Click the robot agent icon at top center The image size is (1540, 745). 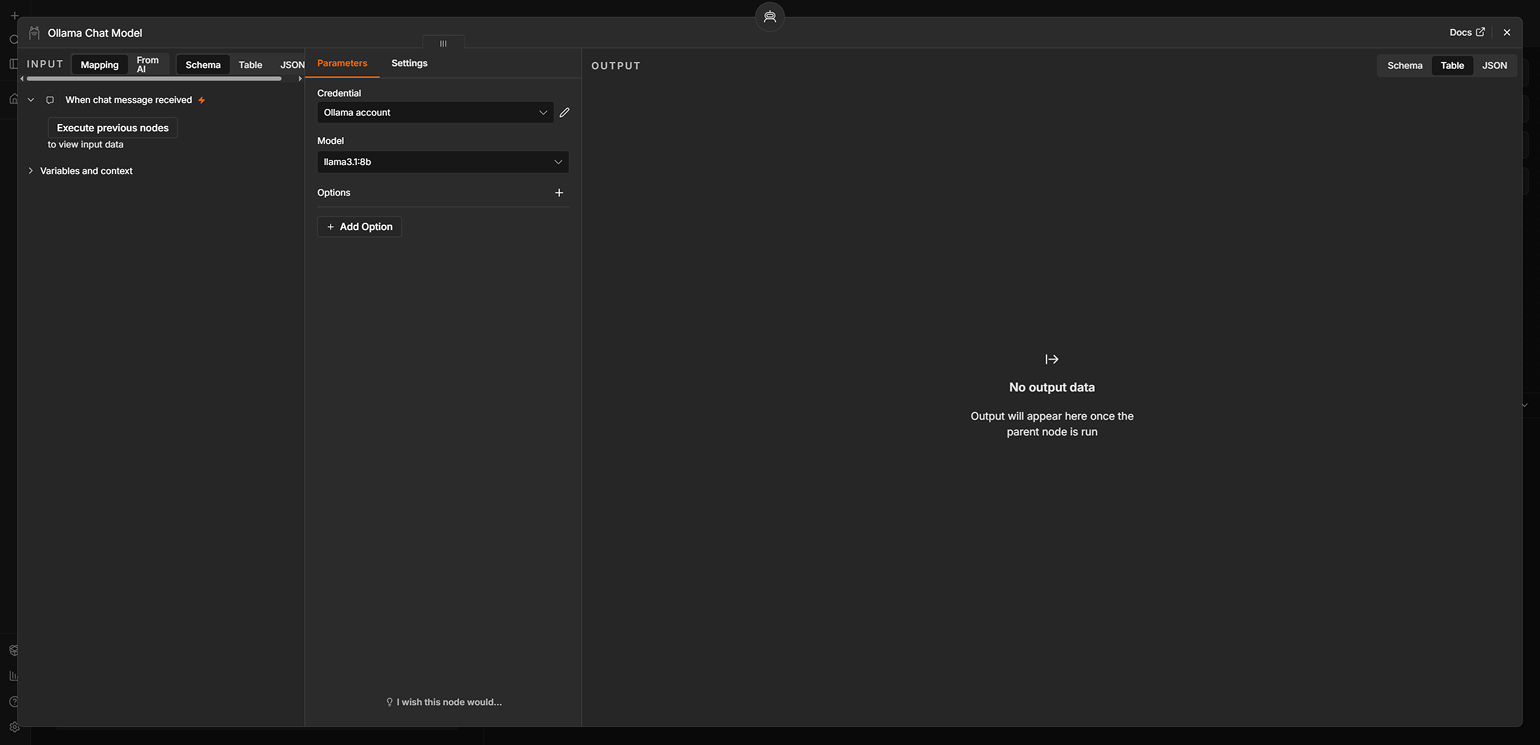point(770,17)
